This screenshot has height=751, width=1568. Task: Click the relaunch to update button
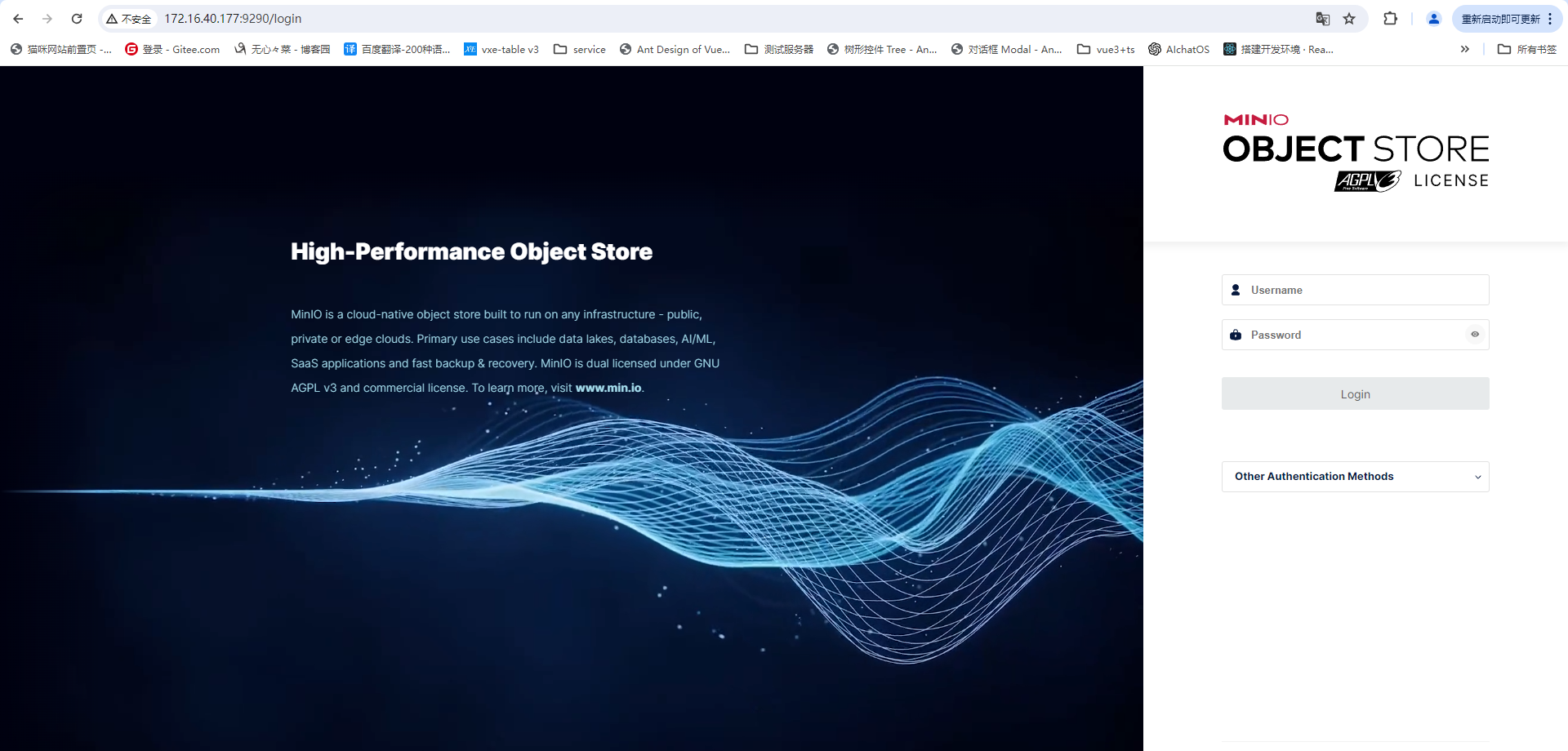[1500, 19]
